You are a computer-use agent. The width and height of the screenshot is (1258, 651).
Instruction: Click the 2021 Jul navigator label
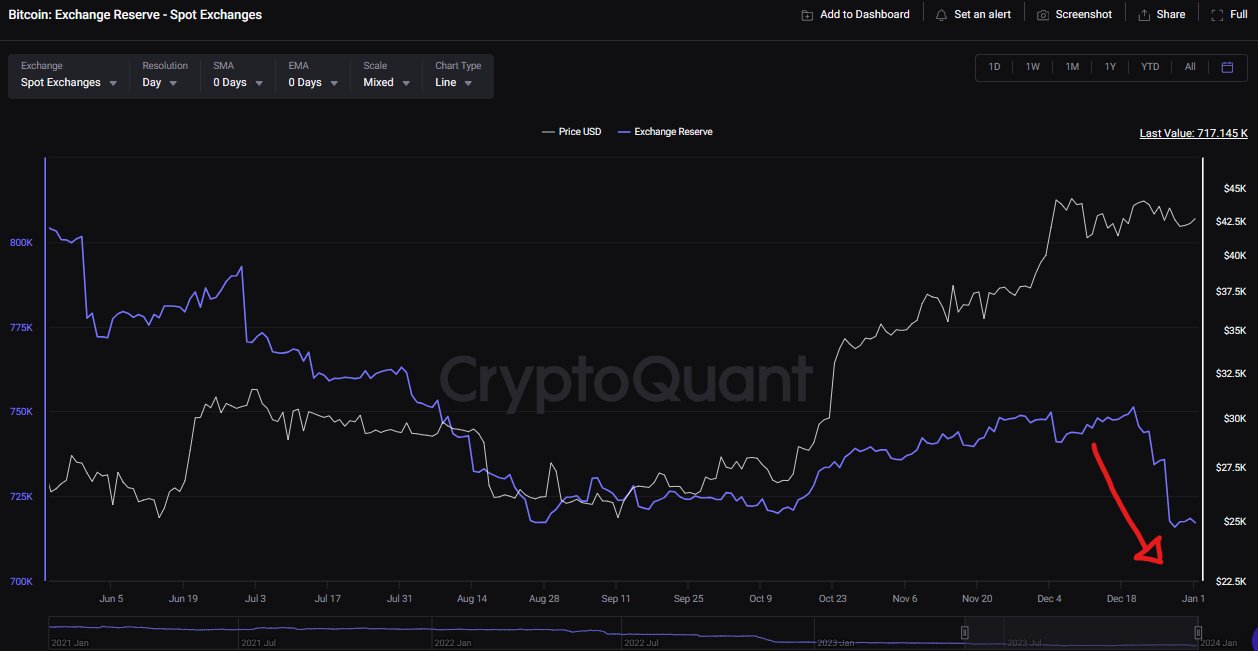click(257, 643)
